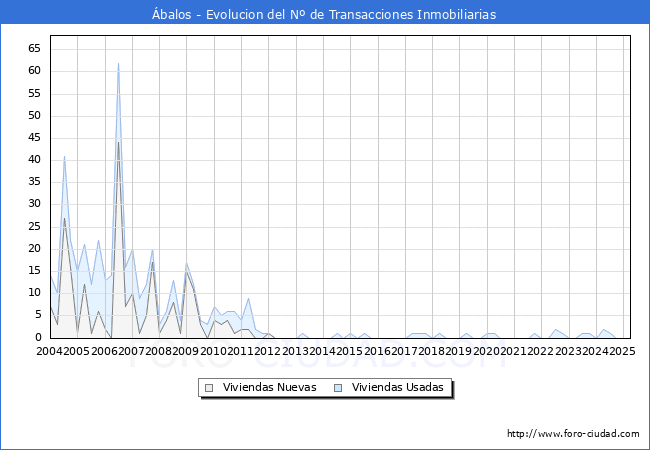Click the y-axis label 0
This screenshot has width=650, height=450.
click(x=38, y=337)
